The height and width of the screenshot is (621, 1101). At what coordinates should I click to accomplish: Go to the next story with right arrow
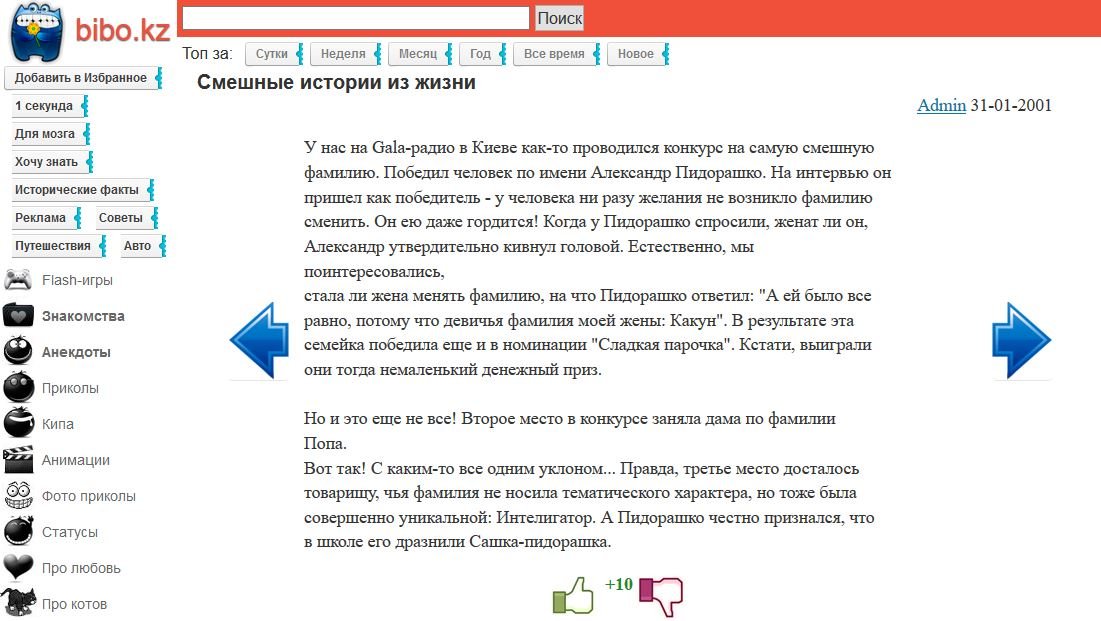click(x=1021, y=340)
